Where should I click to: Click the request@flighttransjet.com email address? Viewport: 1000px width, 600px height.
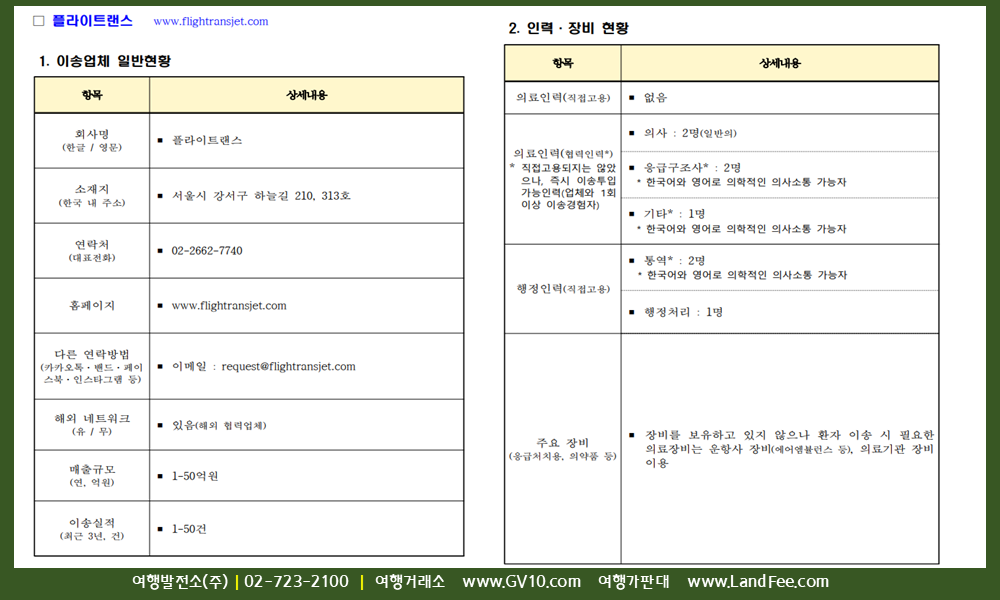pyautogui.click(x=288, y=367)
